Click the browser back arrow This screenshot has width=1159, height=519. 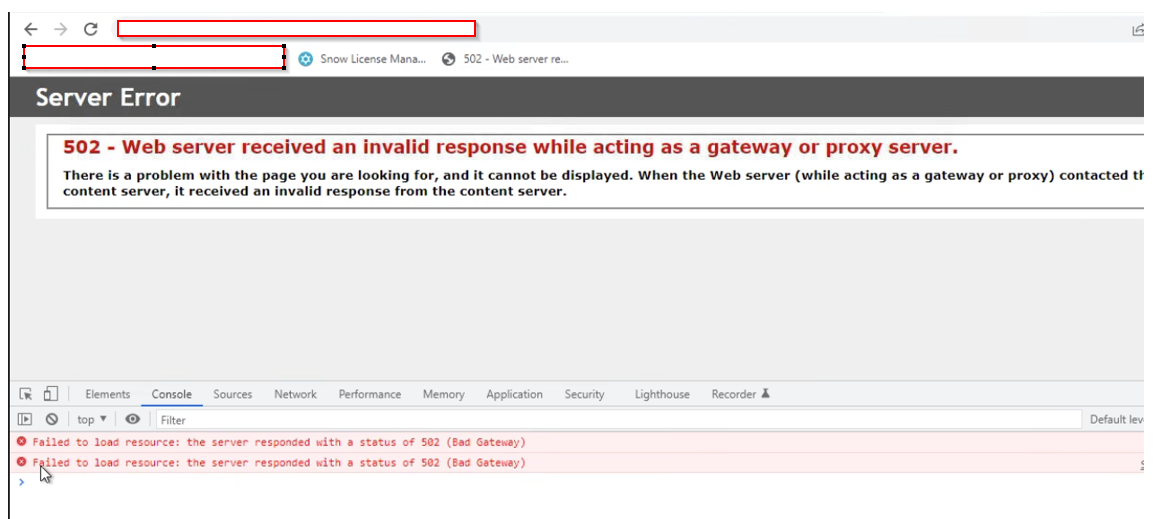[x=31, y=29]
